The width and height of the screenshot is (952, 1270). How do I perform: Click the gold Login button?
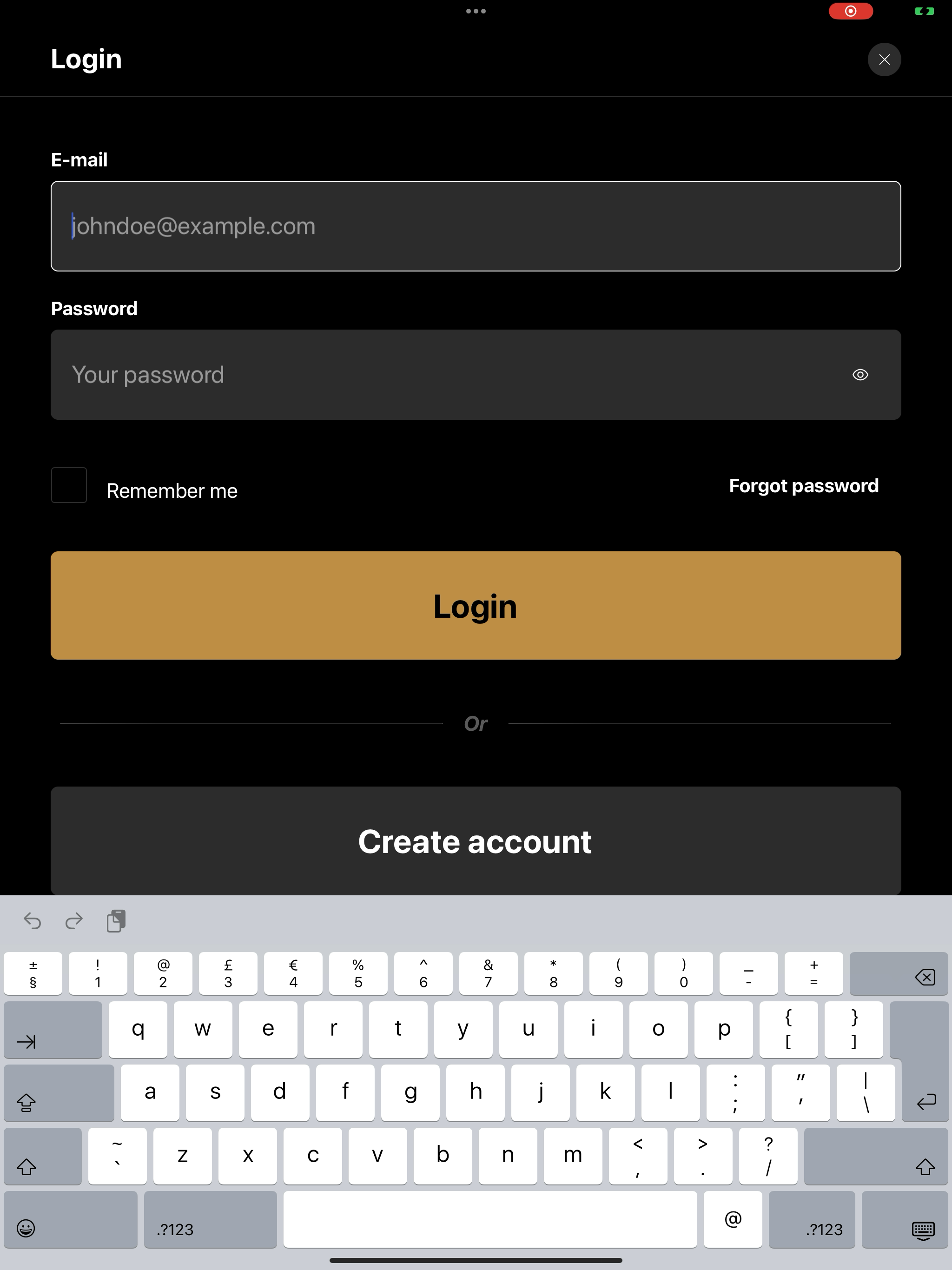point(476,606)
